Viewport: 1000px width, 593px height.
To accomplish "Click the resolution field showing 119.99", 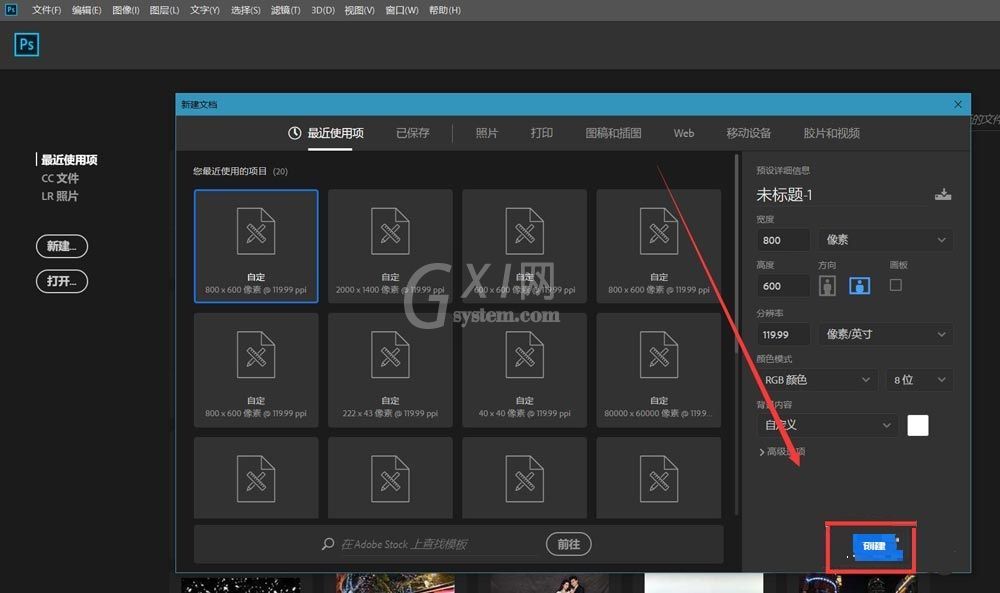I will click(783, 334).
